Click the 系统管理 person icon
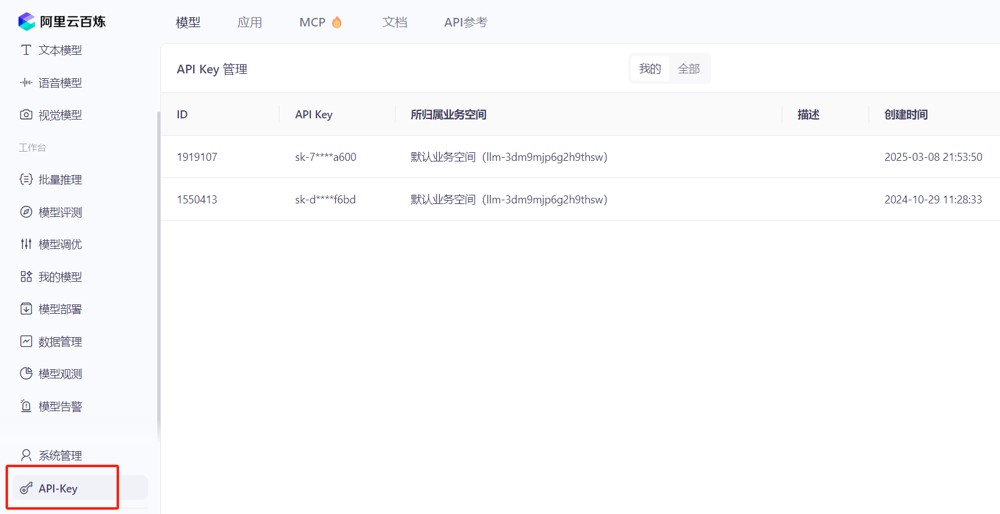This screenshot has width=1000, height=514. pos(26,455)
